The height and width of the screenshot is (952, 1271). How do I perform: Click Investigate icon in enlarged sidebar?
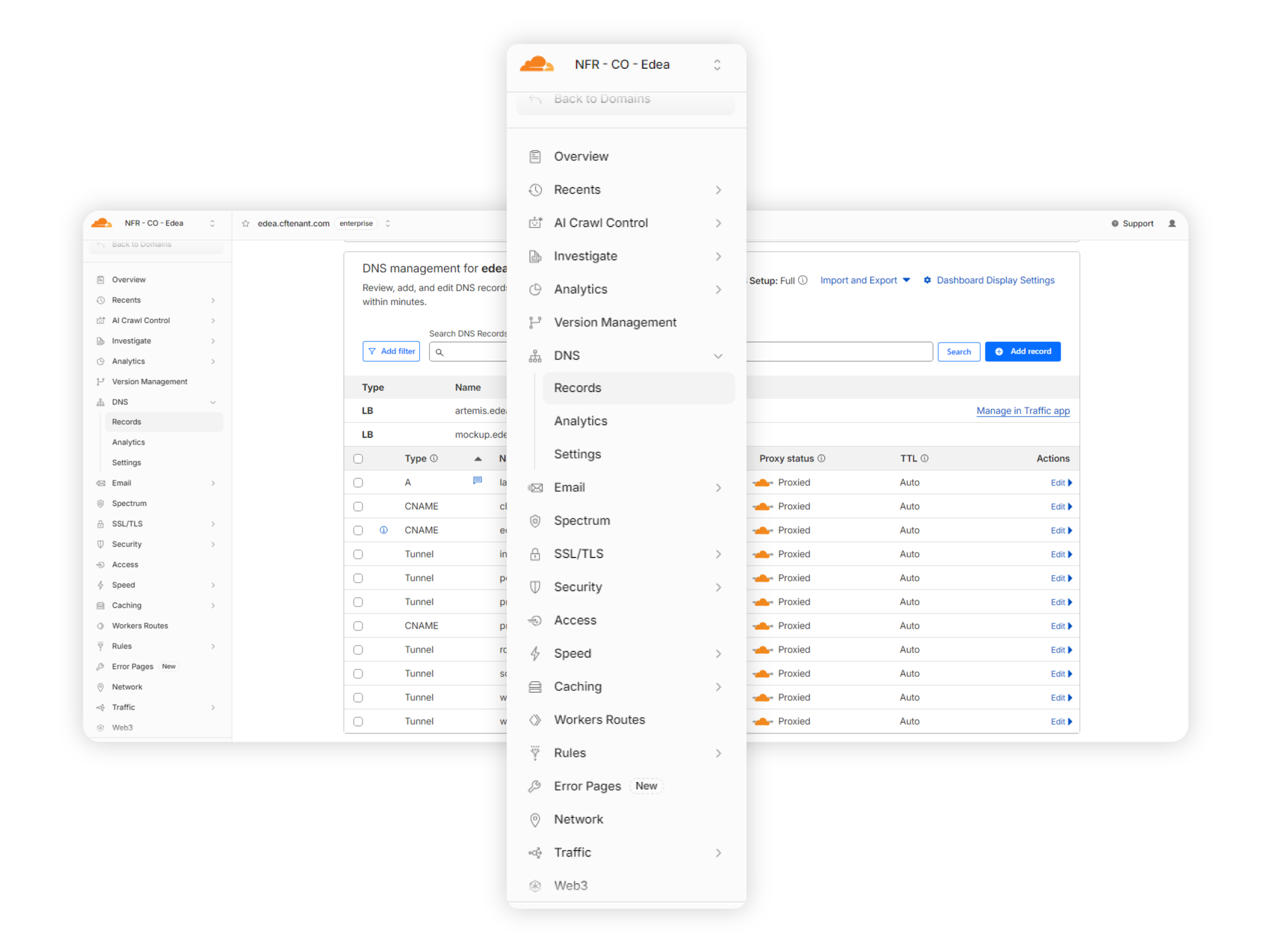535,256
